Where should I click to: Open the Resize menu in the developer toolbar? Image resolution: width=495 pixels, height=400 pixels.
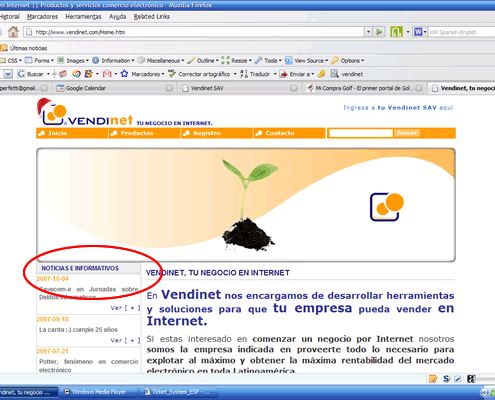[236, 61]
